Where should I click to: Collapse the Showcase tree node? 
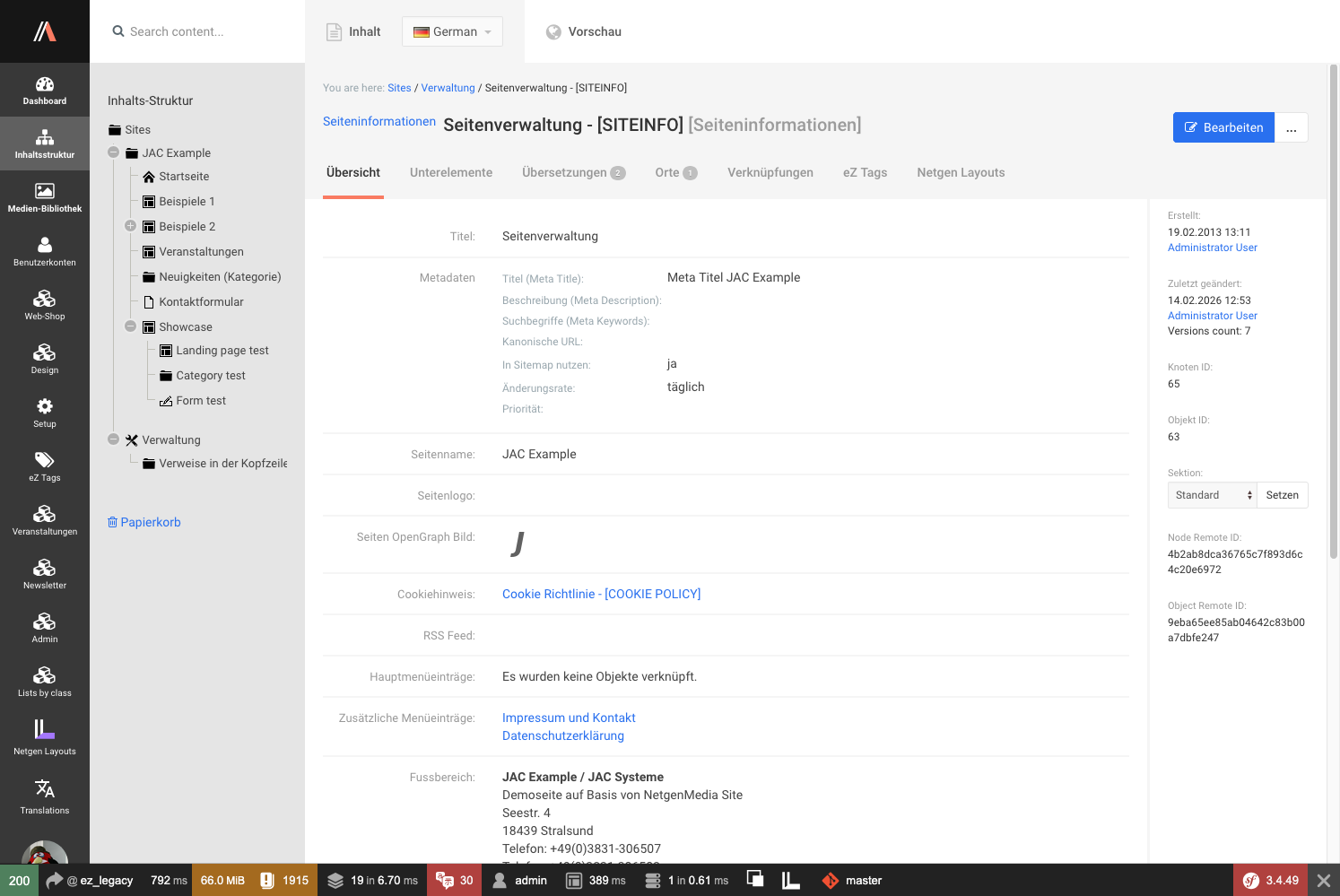(130, 326)
